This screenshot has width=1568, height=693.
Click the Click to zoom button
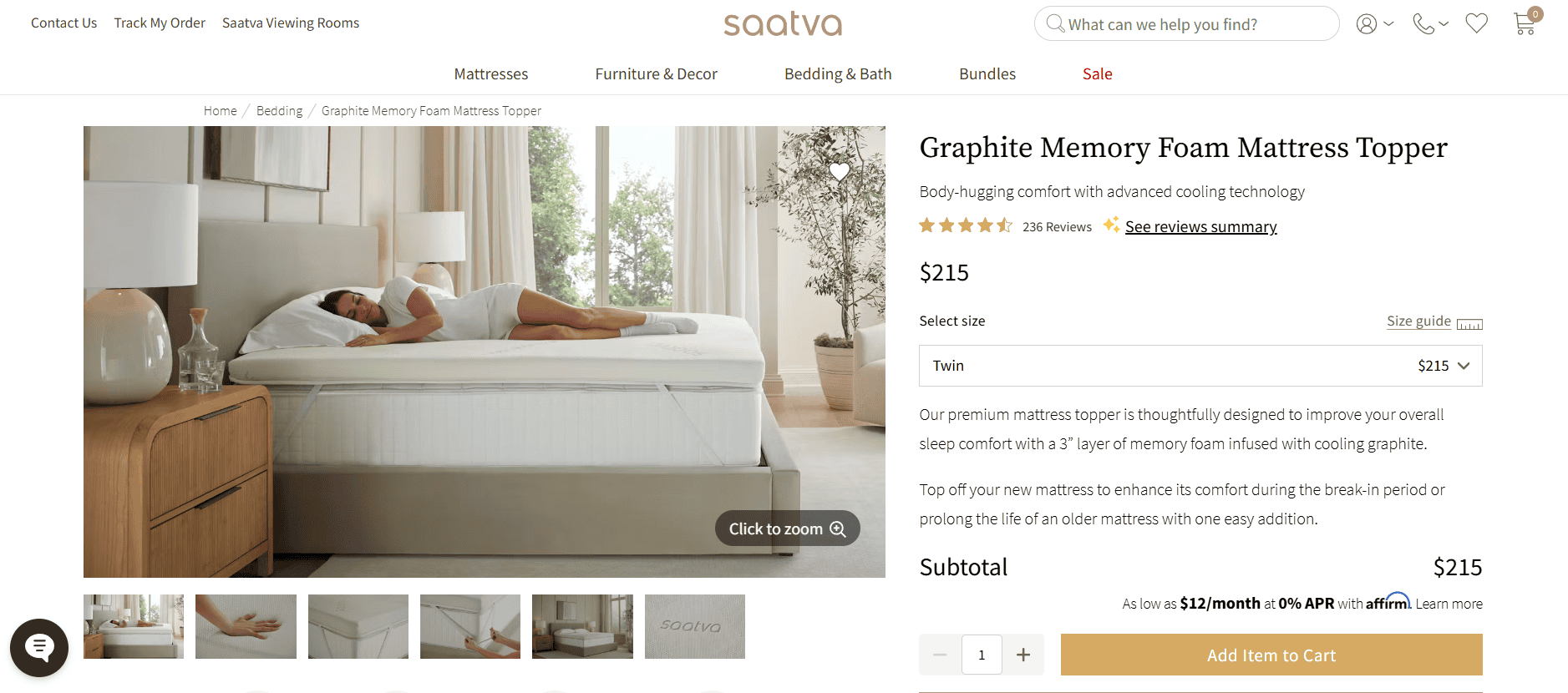point(787,529)
